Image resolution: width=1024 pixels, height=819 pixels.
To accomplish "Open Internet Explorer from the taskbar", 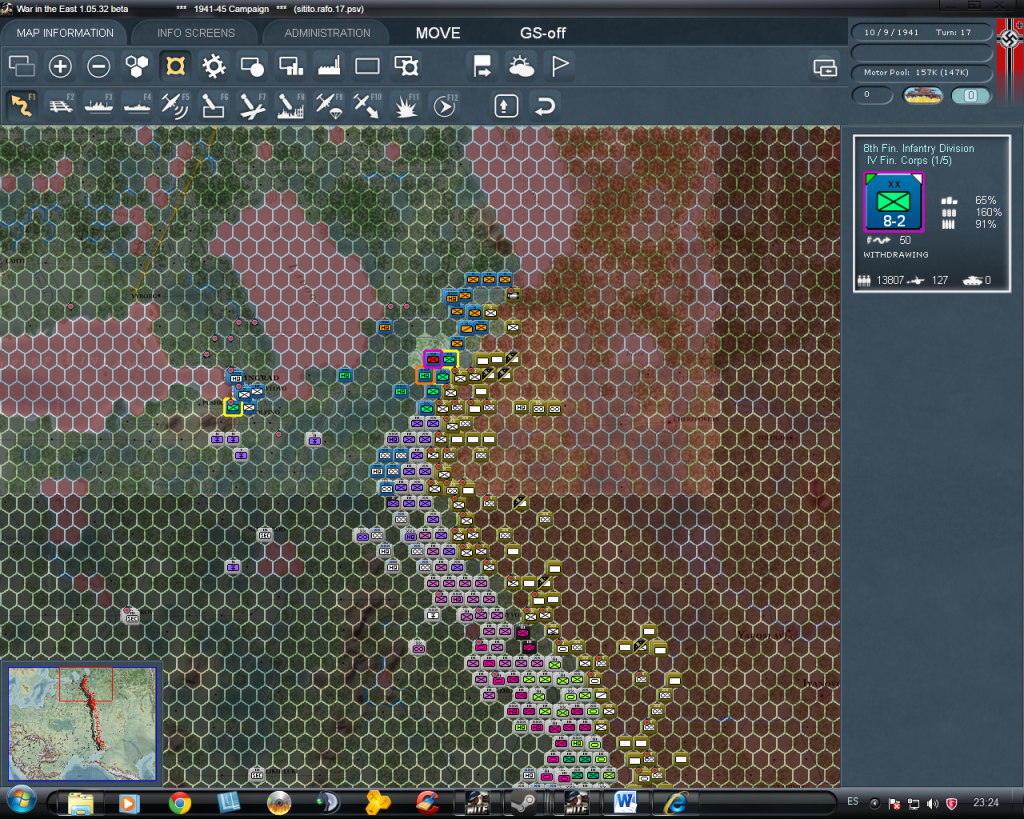I will (x=676, y=803).
